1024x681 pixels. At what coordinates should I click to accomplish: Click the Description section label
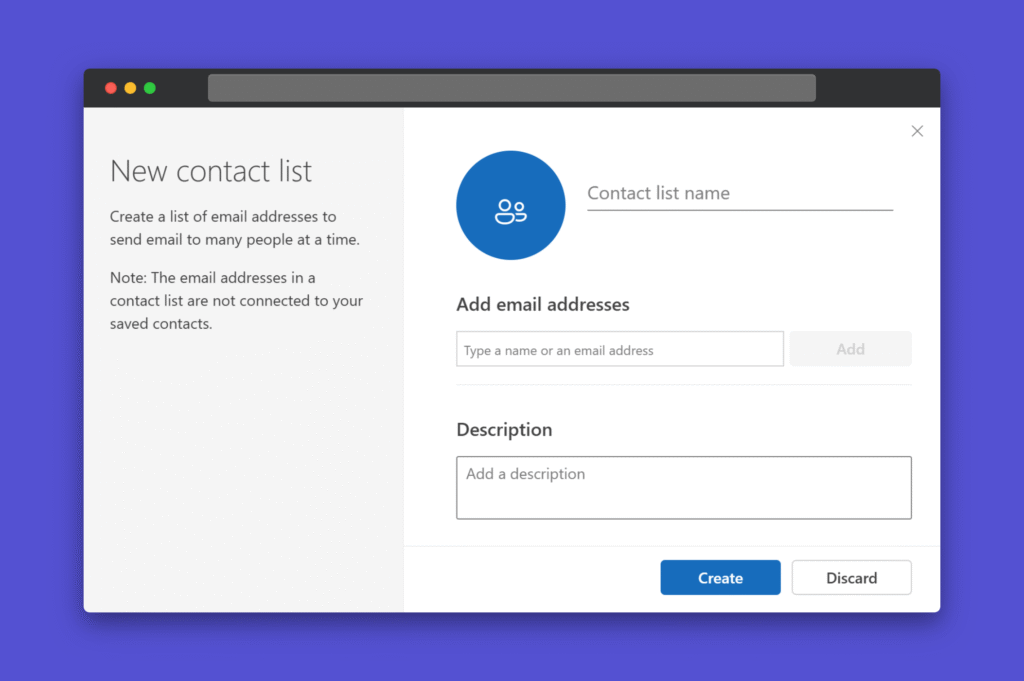(x=504, y=430)
